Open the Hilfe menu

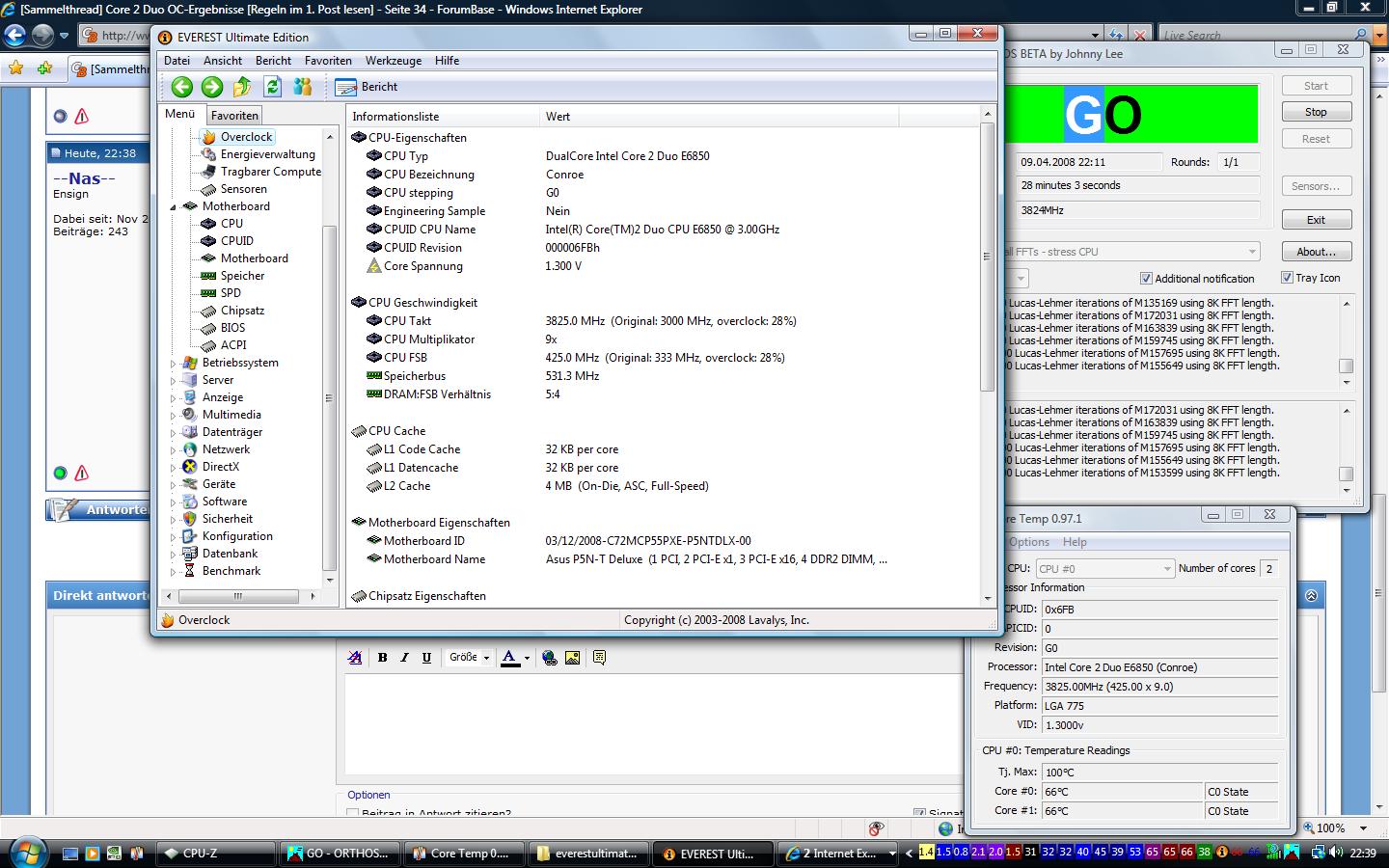pos(447,61)
